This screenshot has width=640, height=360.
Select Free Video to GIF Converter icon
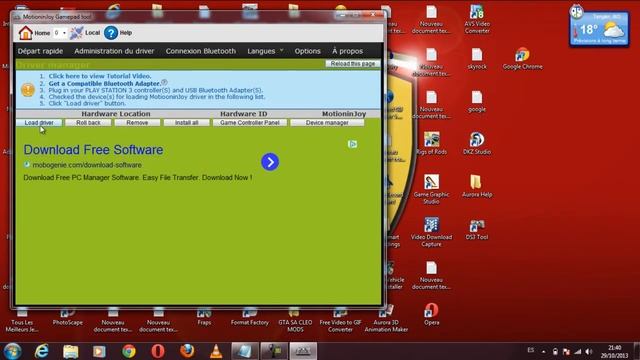coord(340,318)
